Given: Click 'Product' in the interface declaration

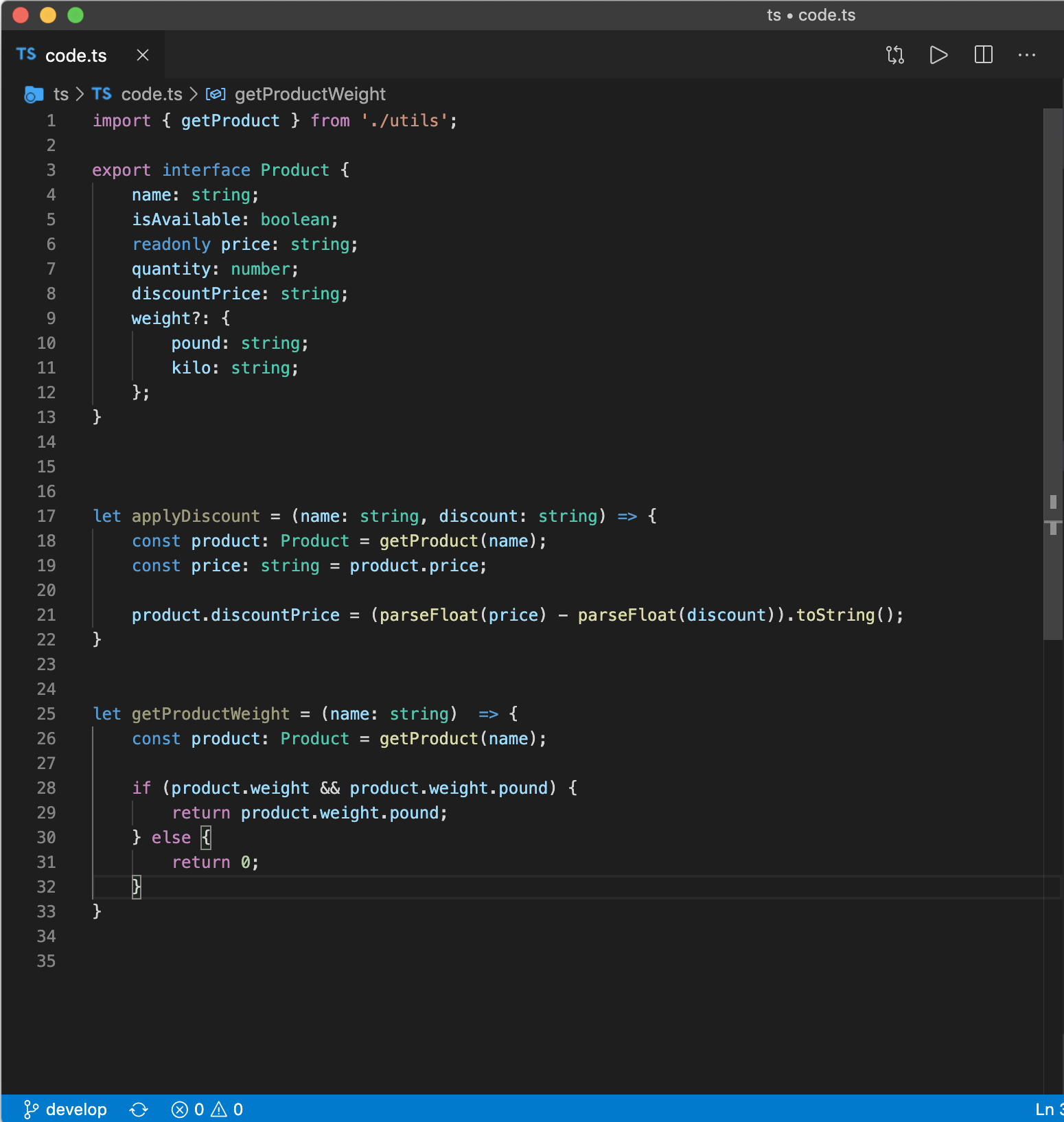Looking at the screenshot, I should tap(295, 170).
